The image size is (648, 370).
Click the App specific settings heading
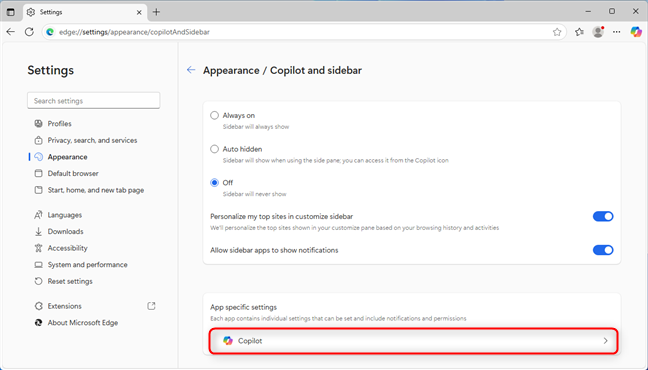pos(243,307)
